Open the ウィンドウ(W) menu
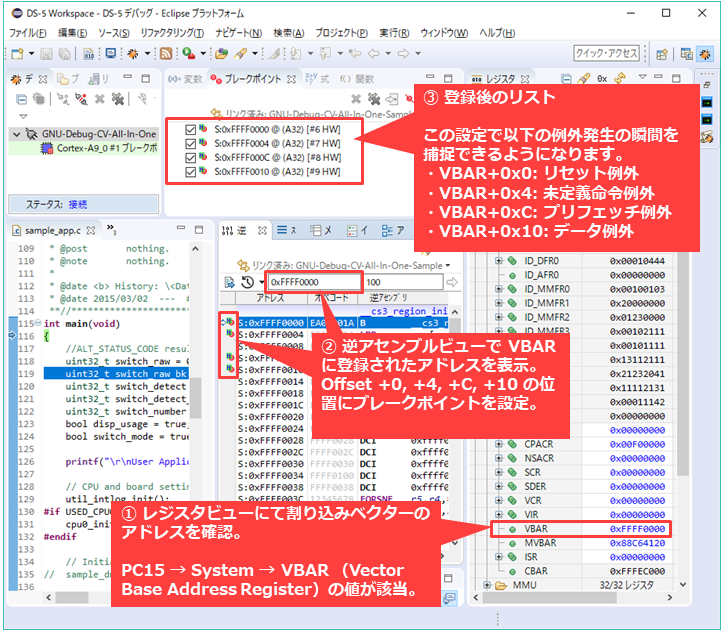 [x=444, y=33]
